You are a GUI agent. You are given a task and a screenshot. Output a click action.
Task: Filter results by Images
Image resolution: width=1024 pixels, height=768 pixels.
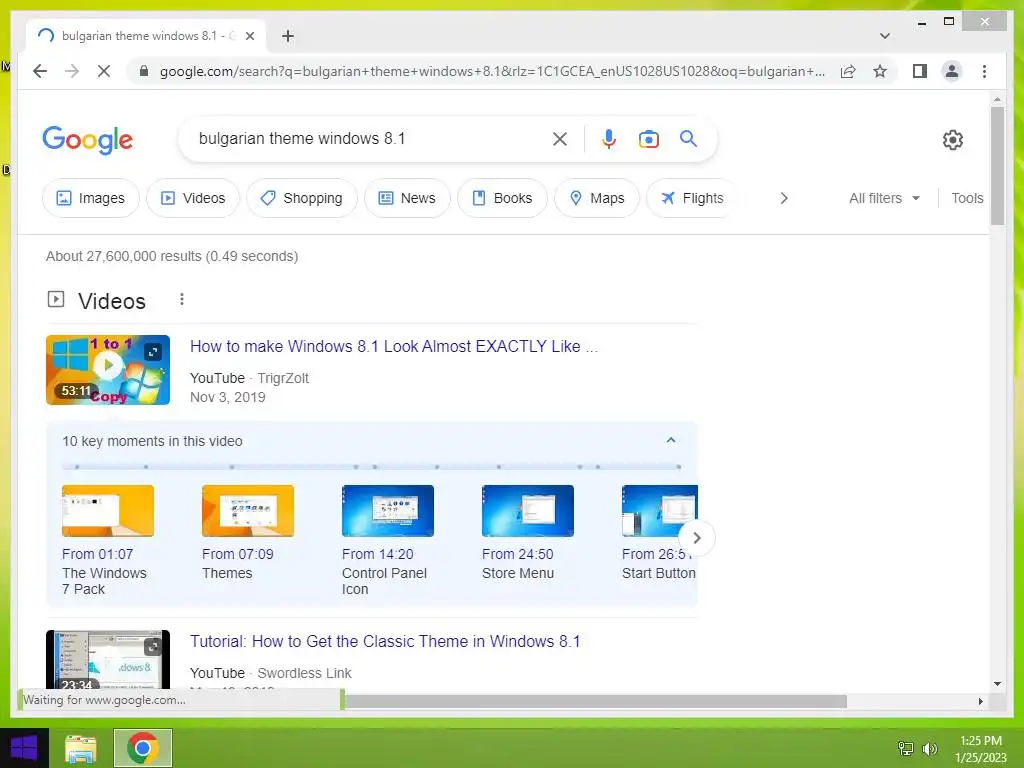tap(91, 198)
